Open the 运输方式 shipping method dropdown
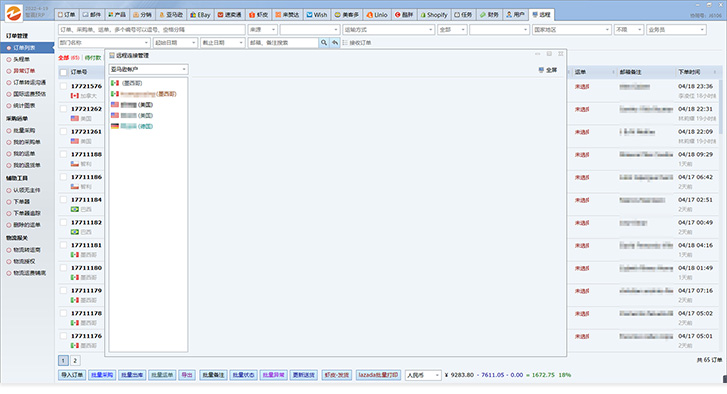 click(x=388, y=30)
